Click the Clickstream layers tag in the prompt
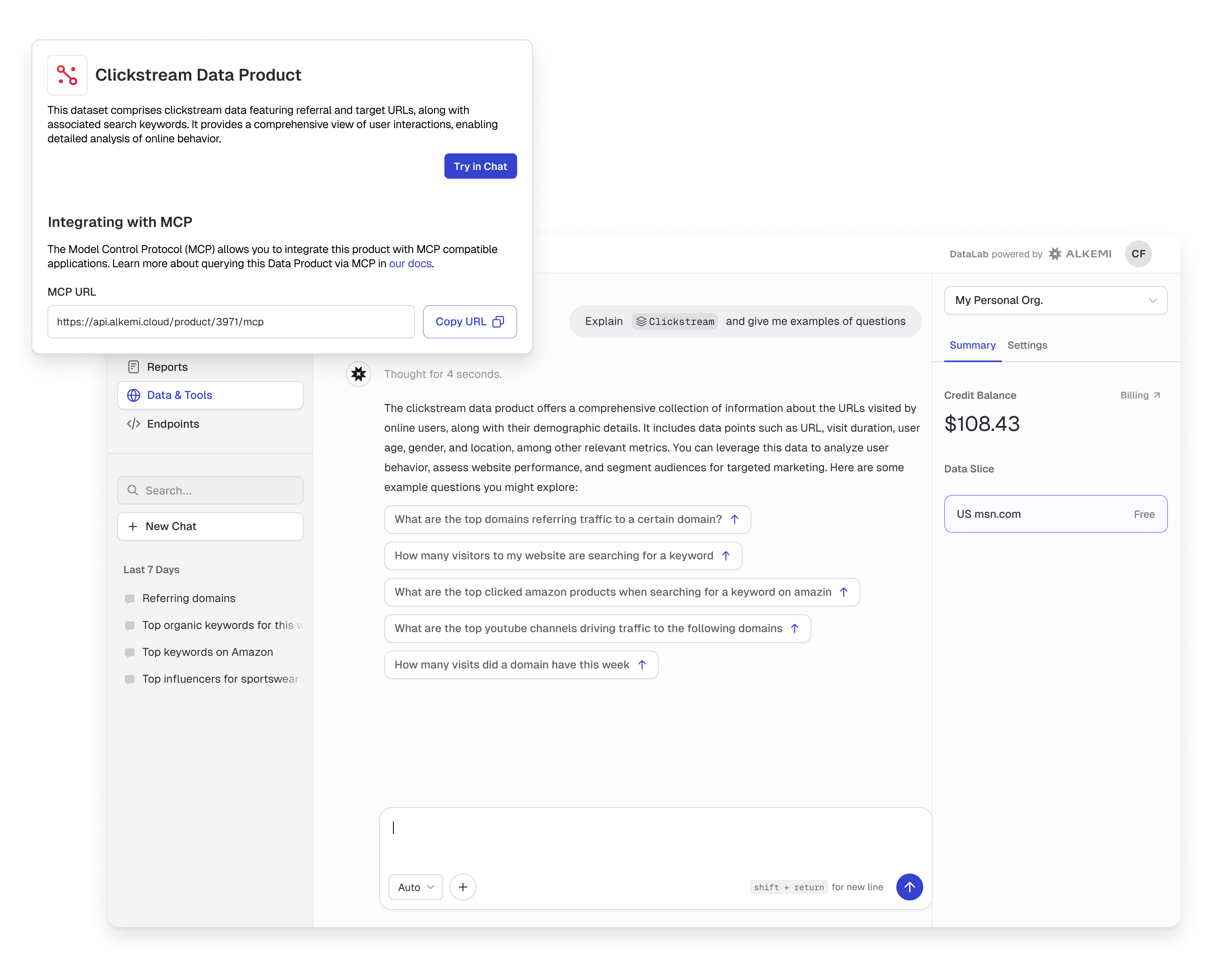Image resolution: width=1232 pixels, height=974 pixels. tap(675, 321)
